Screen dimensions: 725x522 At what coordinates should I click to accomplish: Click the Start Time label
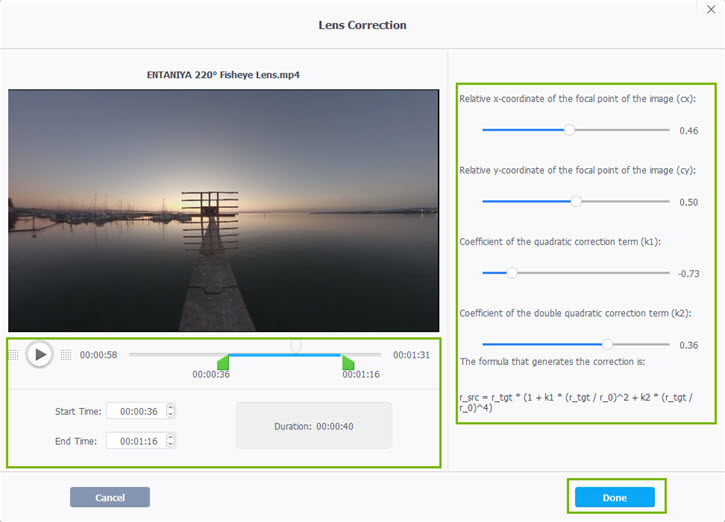click(x=78, y=411)
